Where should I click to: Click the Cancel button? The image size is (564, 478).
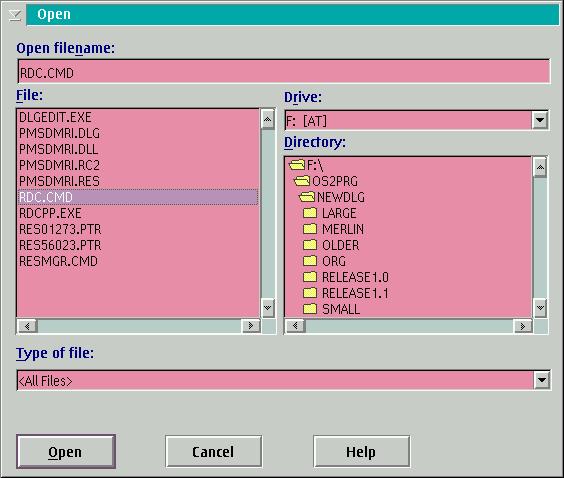(213, 452)
